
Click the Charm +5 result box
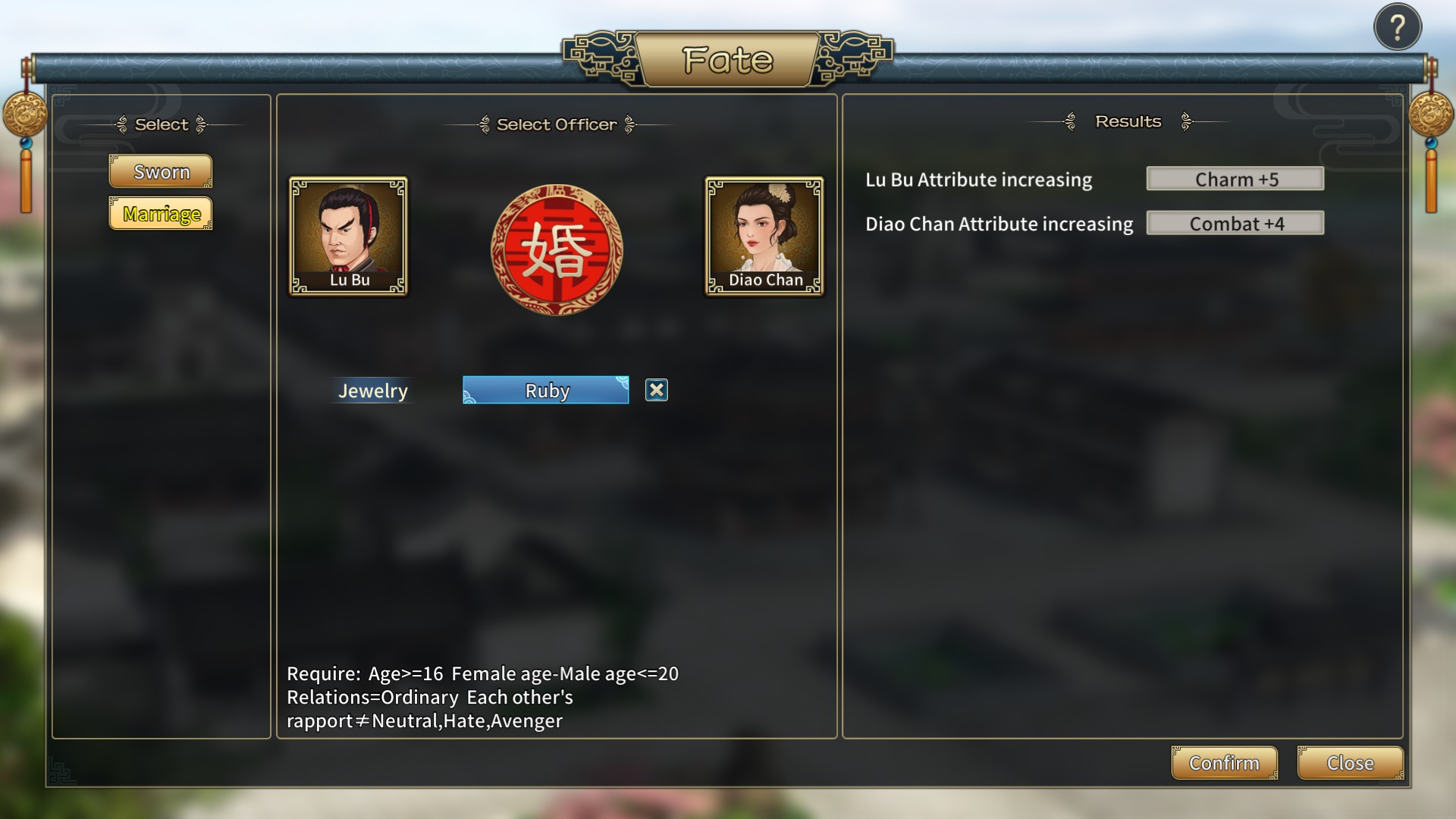point(1235,179)
